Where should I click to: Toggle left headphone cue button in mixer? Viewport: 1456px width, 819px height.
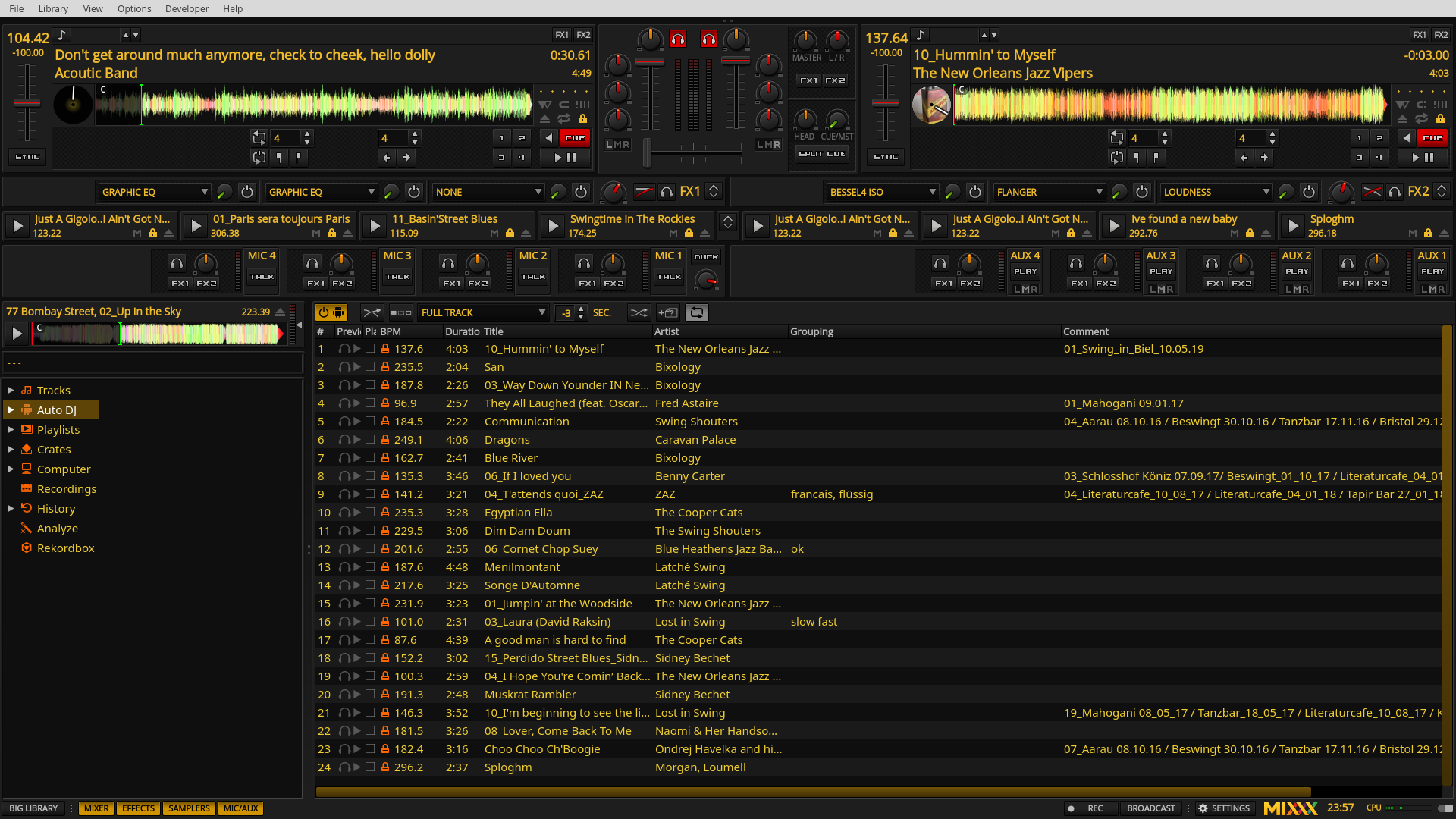(678, 39)
